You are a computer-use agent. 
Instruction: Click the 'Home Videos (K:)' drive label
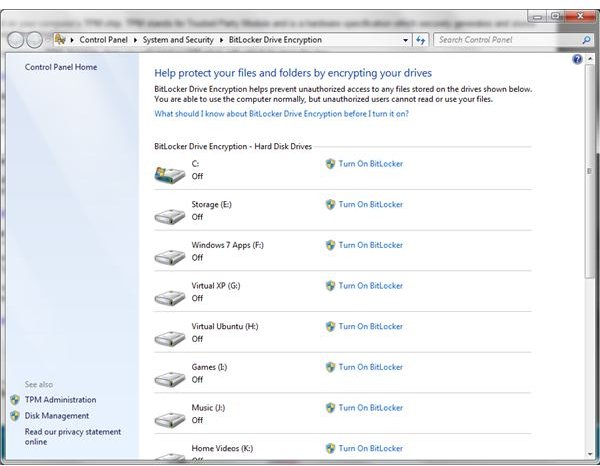pos(222,448)
